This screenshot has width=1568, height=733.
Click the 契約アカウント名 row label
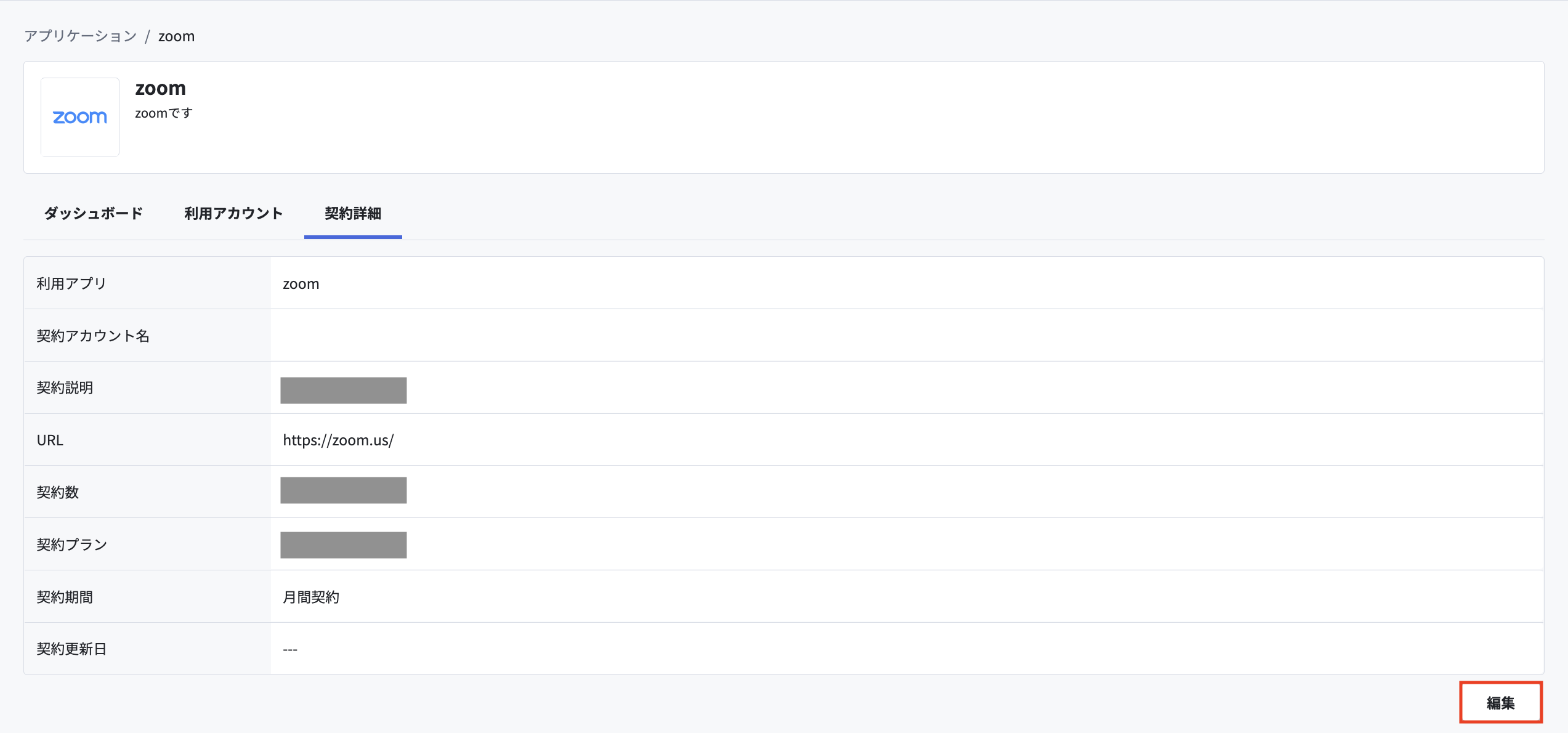[93, 336]
